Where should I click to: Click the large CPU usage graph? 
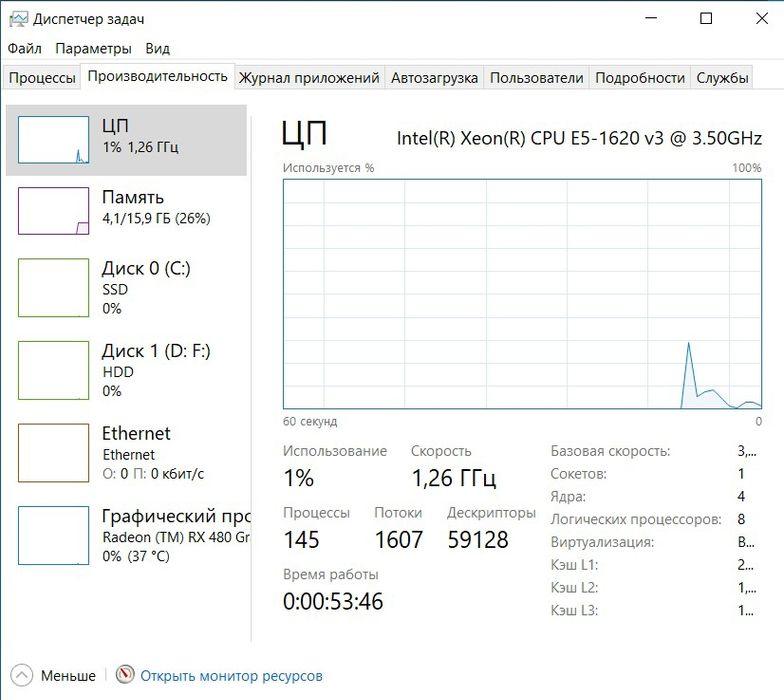pyautogui.click(x=522, y=294)
